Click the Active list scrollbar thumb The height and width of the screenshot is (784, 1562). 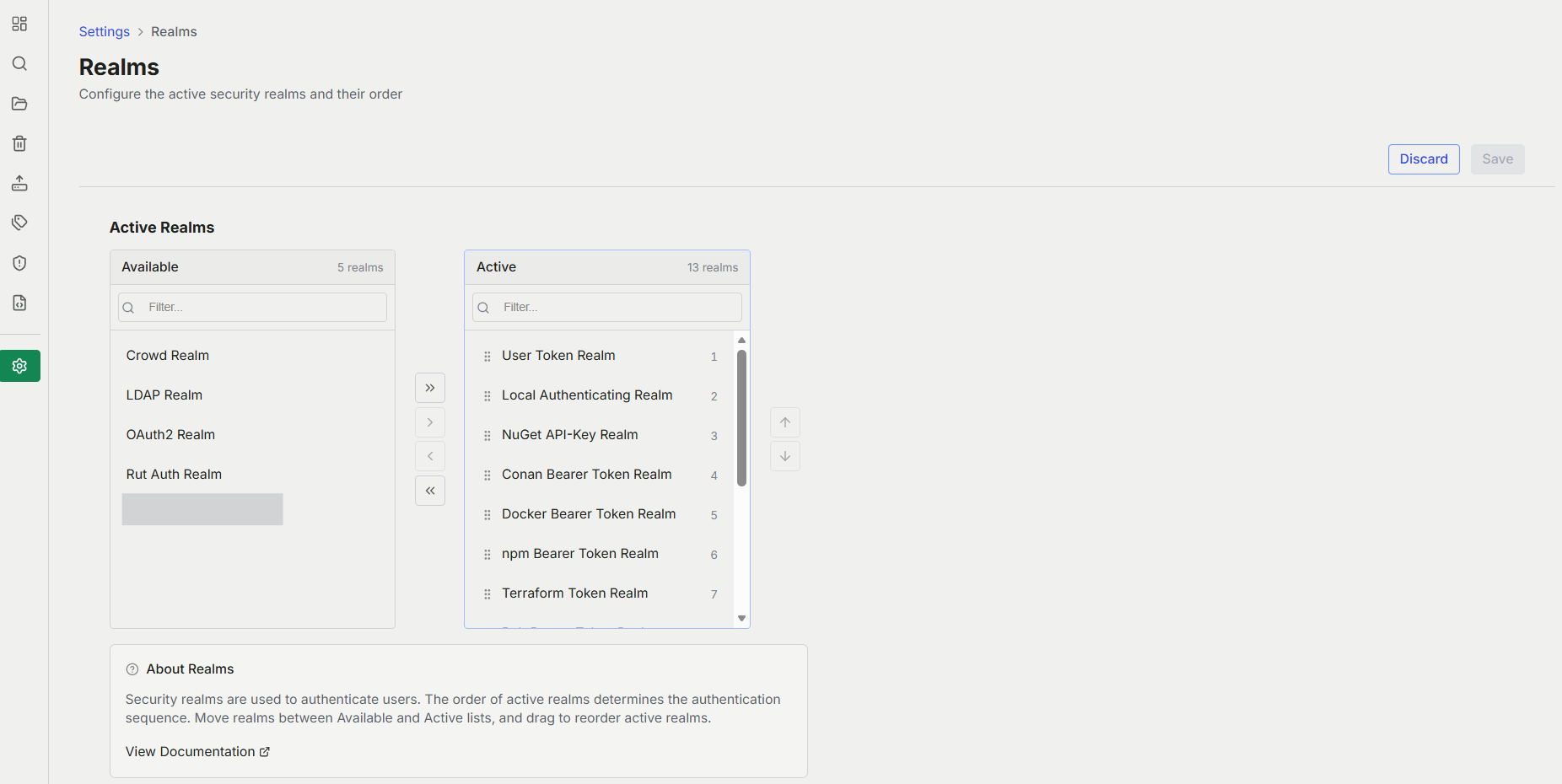tap(742, 418)
